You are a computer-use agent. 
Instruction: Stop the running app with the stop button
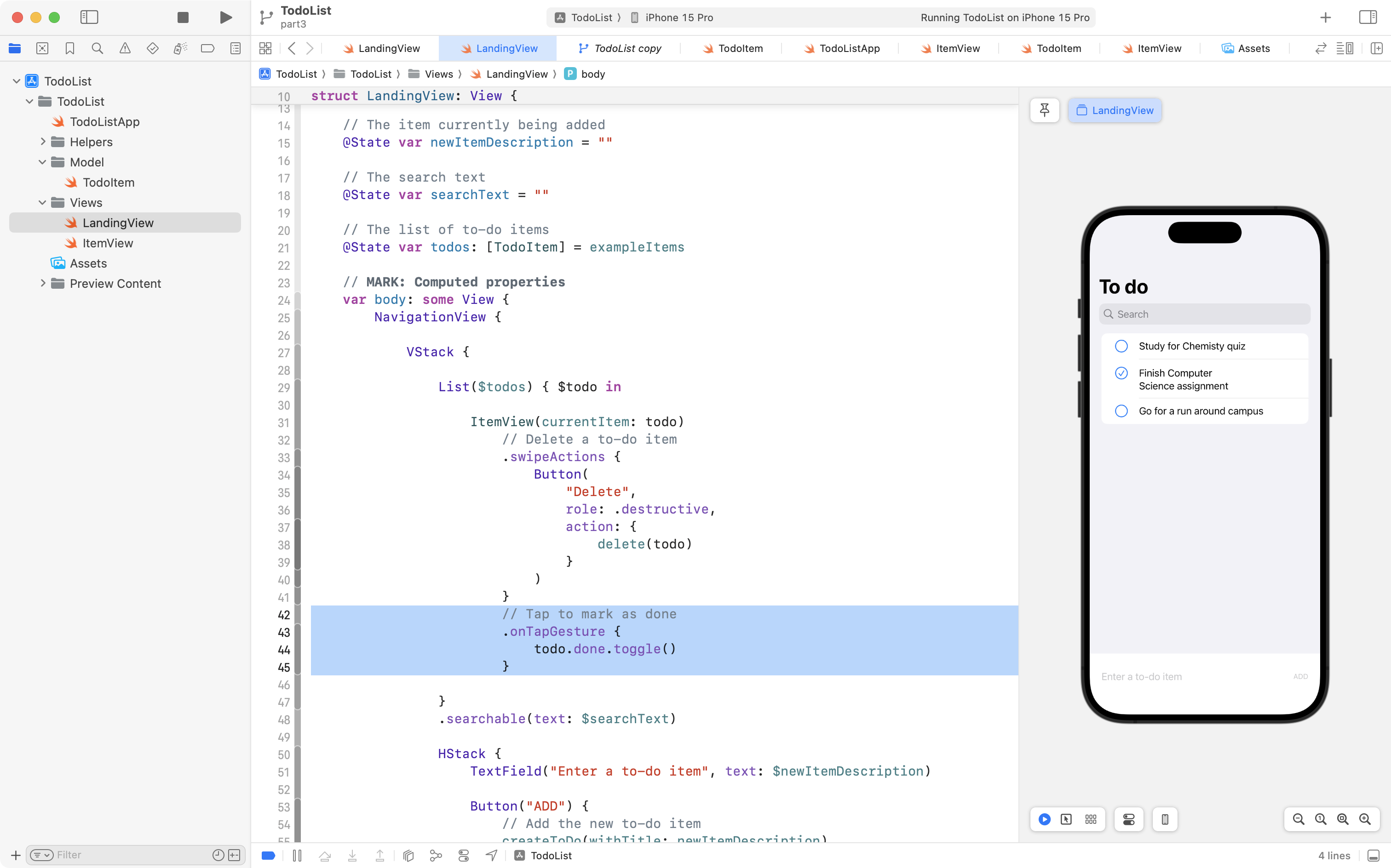tap(183, 17)
